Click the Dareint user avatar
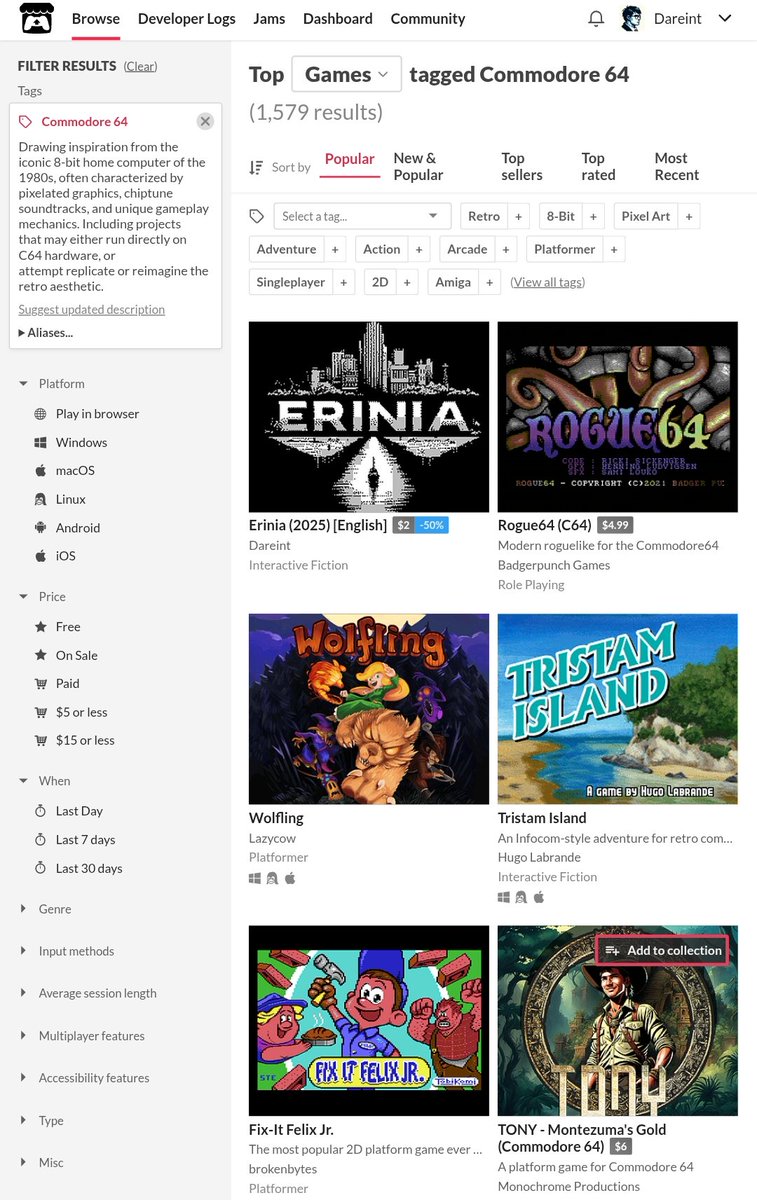Screen dimensions: 757x1200 pyautogui.click(x=631, y=18)
